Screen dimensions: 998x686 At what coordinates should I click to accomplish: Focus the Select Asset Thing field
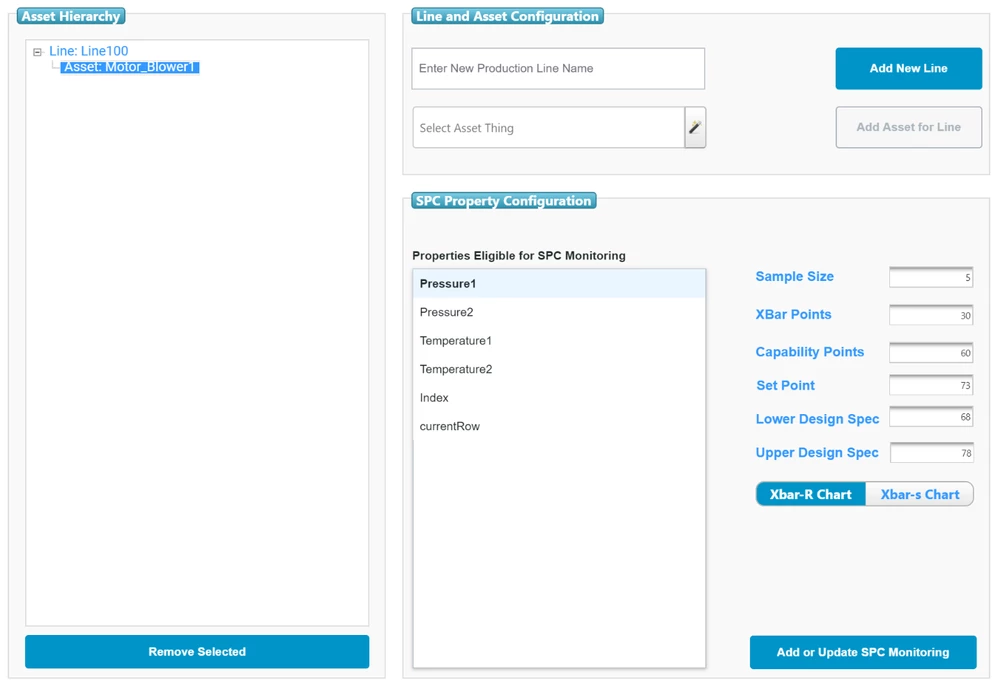(x=549, y=127)
